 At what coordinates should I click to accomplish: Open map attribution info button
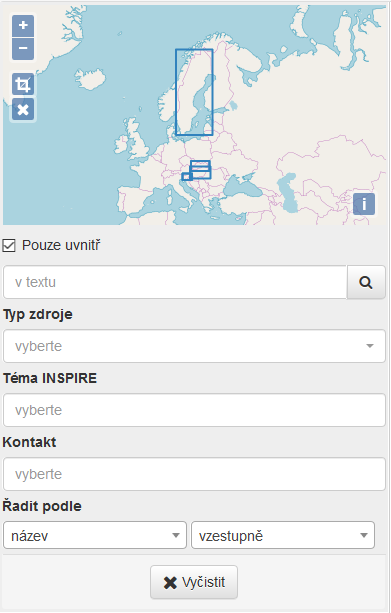click(364, 204)
